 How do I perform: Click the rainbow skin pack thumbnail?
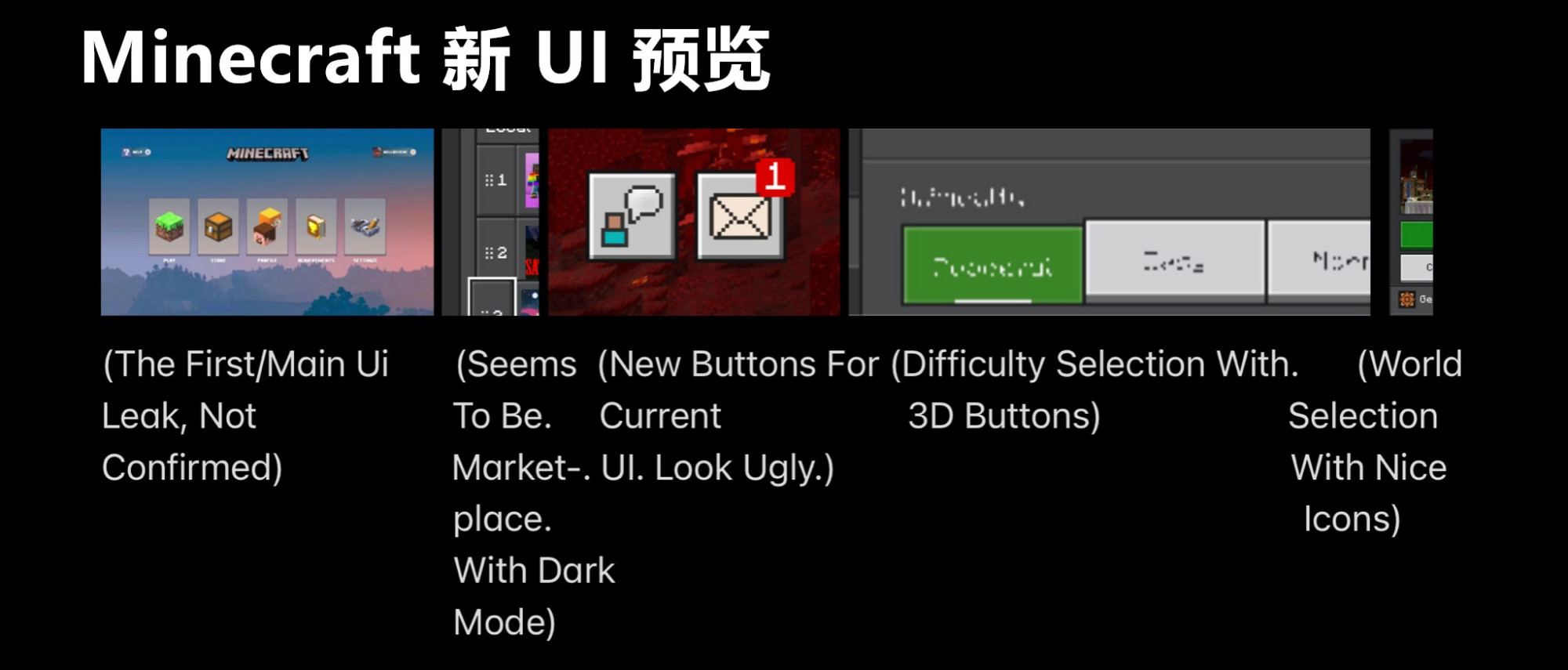tap(532, 181)
